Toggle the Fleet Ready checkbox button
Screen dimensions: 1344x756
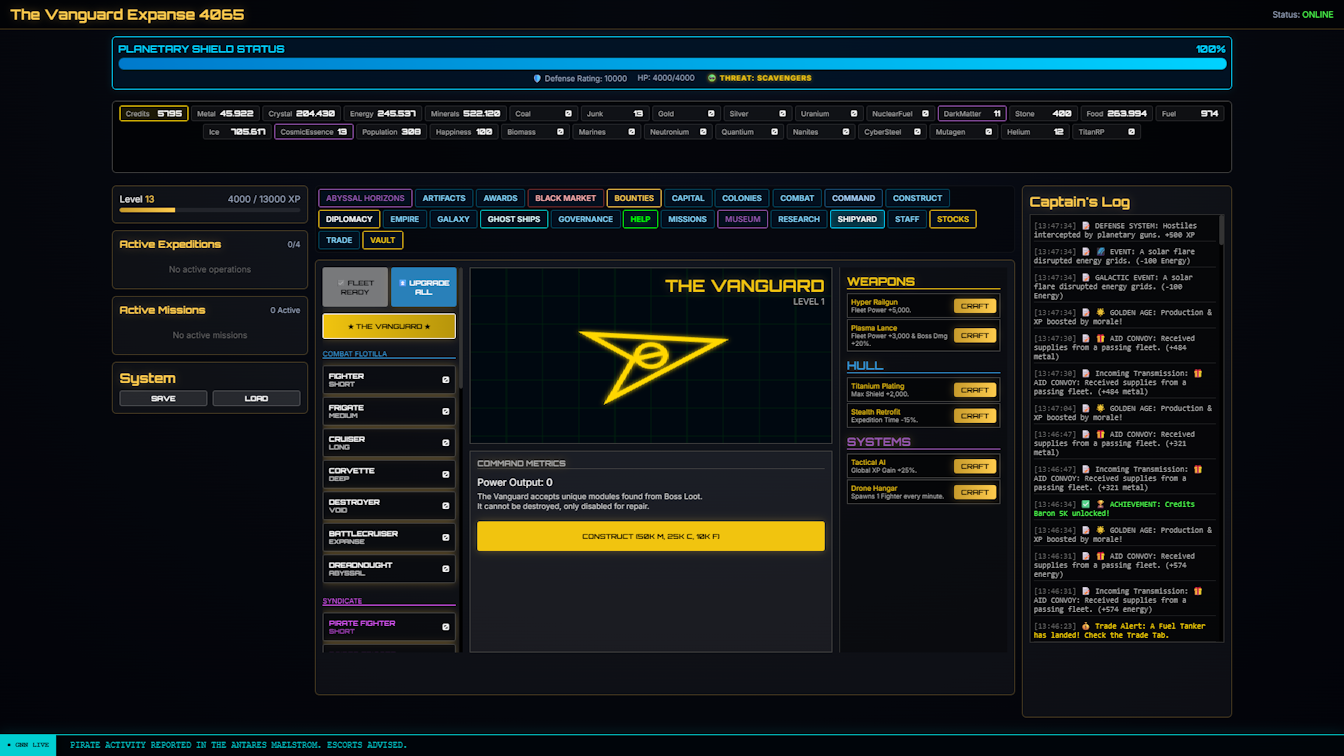tap(355, 287)
